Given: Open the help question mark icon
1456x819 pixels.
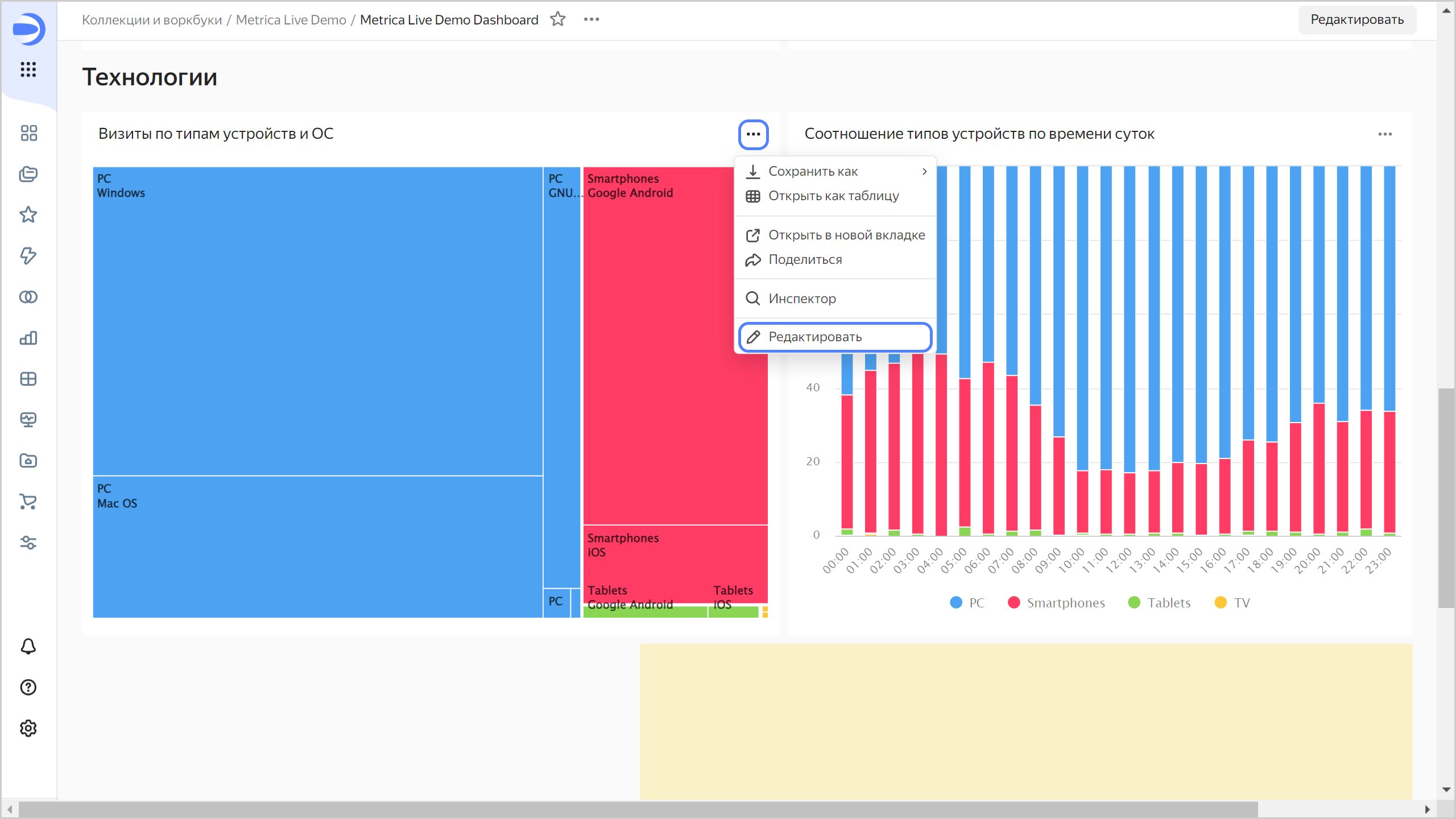Looking at the screenshot, I should click(x=28, y=688).
